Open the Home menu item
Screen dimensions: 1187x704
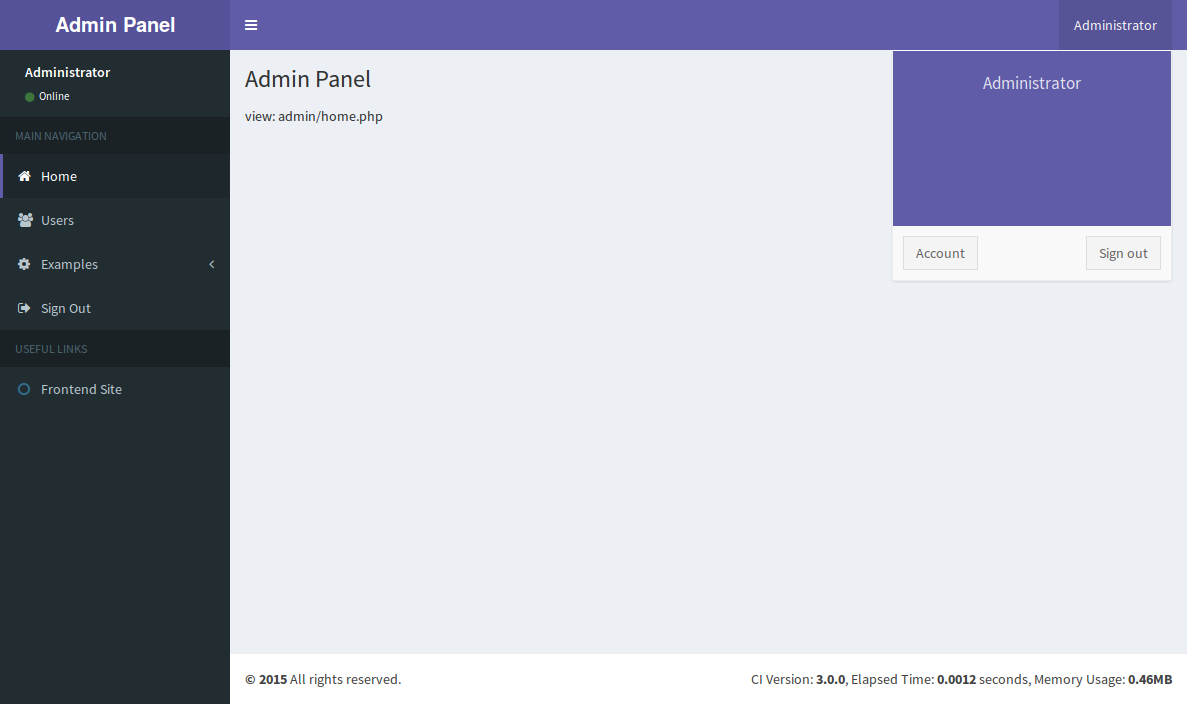point(115,176)
